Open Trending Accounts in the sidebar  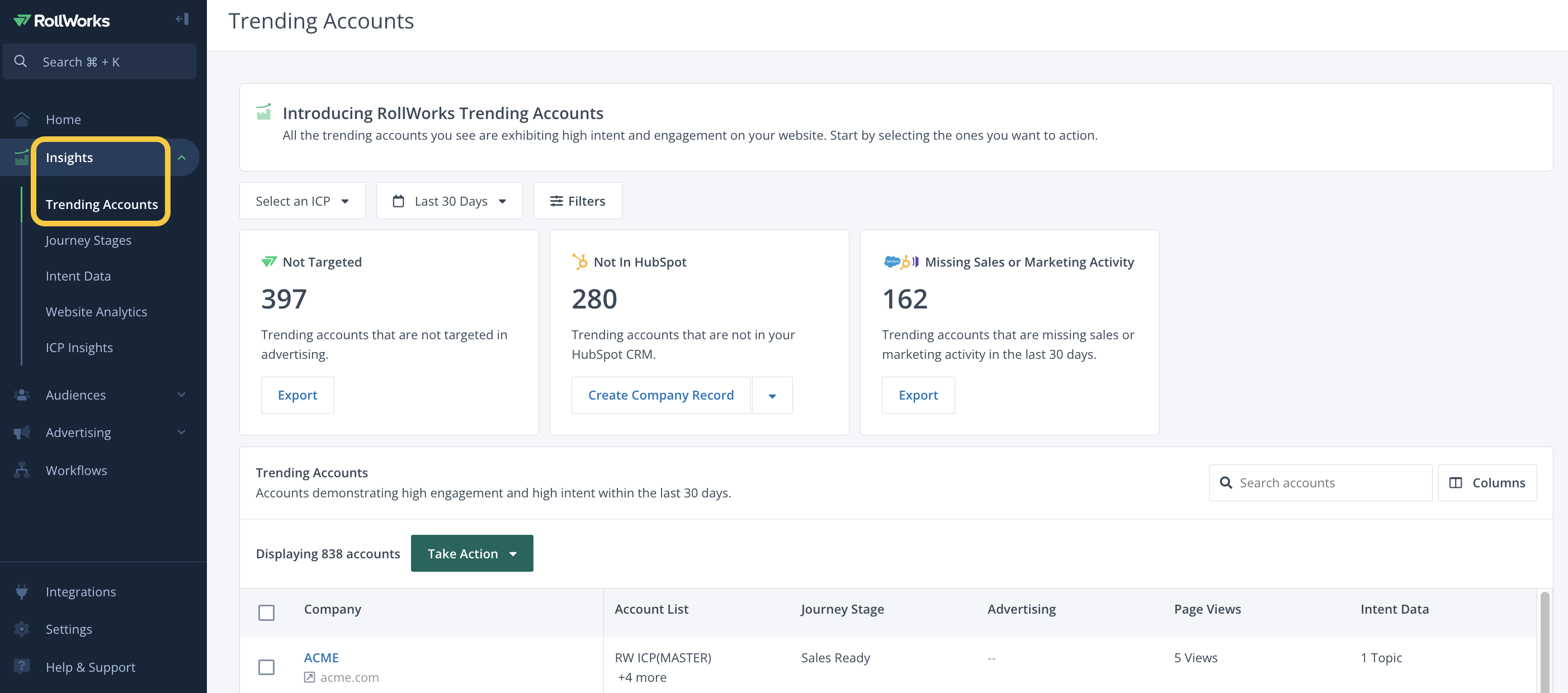[102, 205]
